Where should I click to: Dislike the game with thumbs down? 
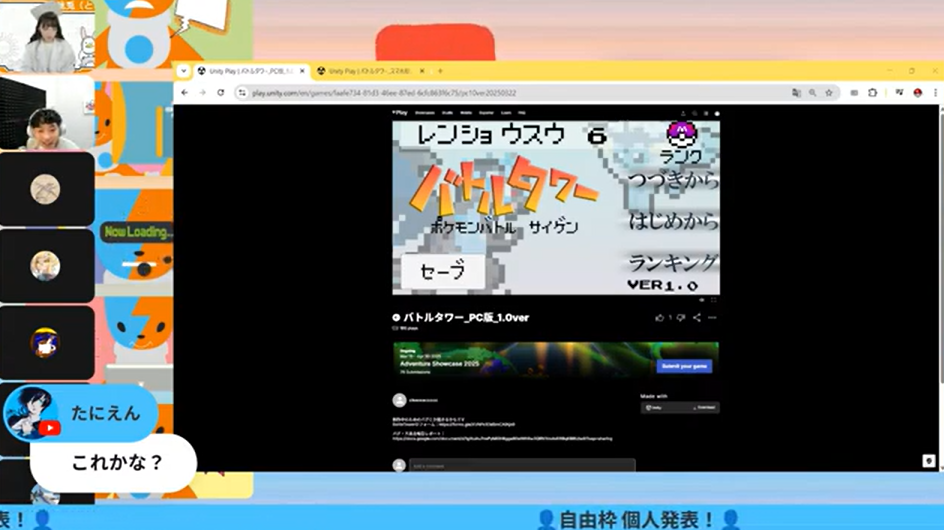[x=681, y=317]
